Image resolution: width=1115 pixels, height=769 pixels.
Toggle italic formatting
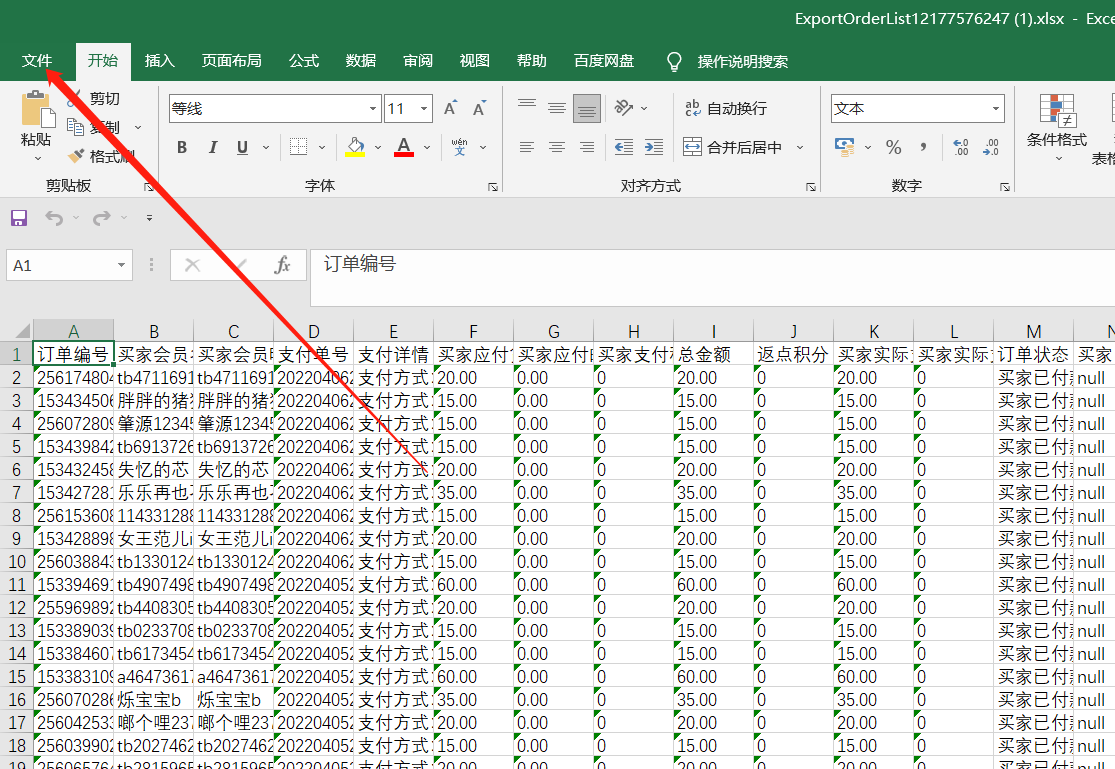(x=212, y=148)
